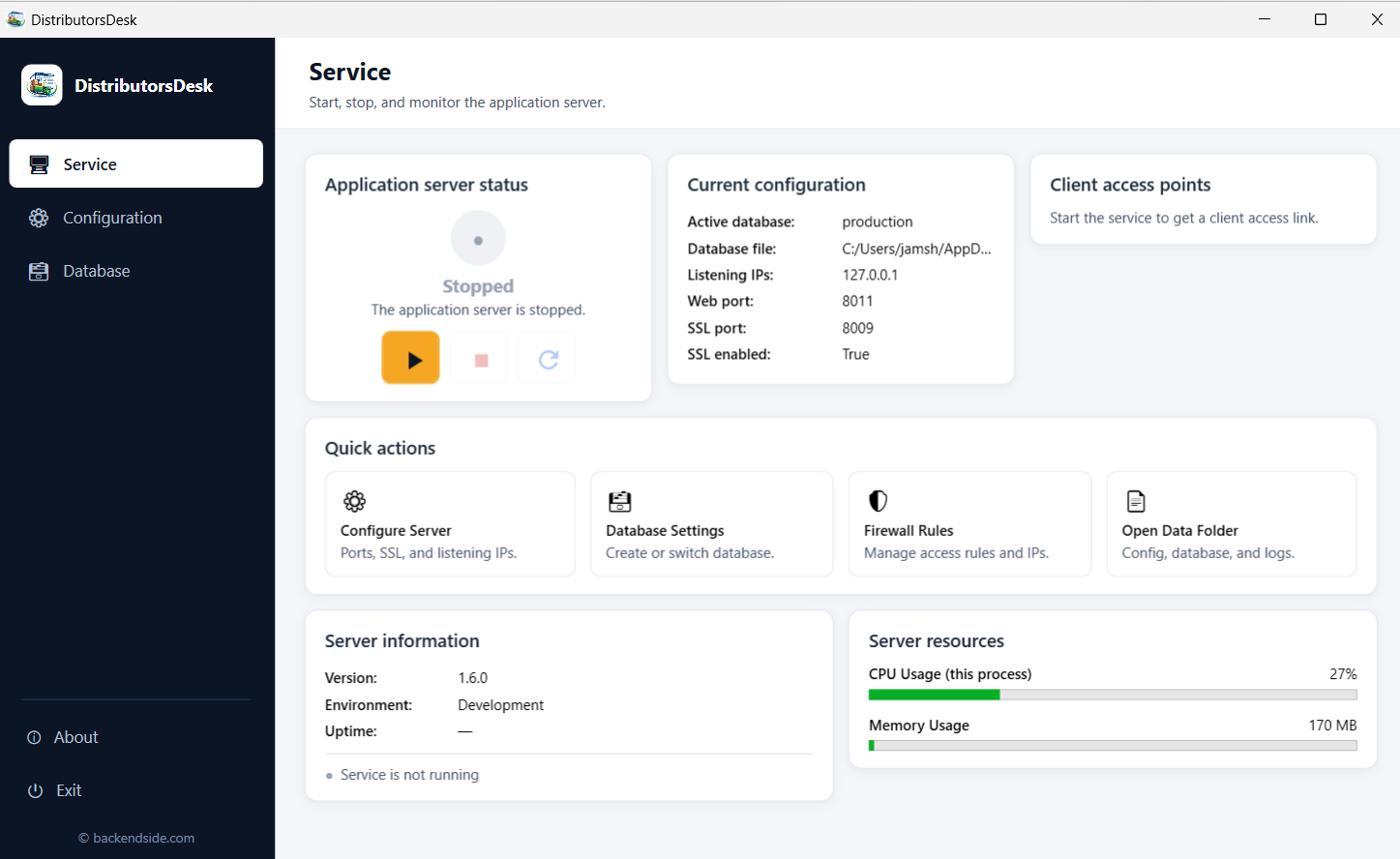Open Data Folder quick action card
Viewport: 1400px width, 859px height.
pos(1232,524)
